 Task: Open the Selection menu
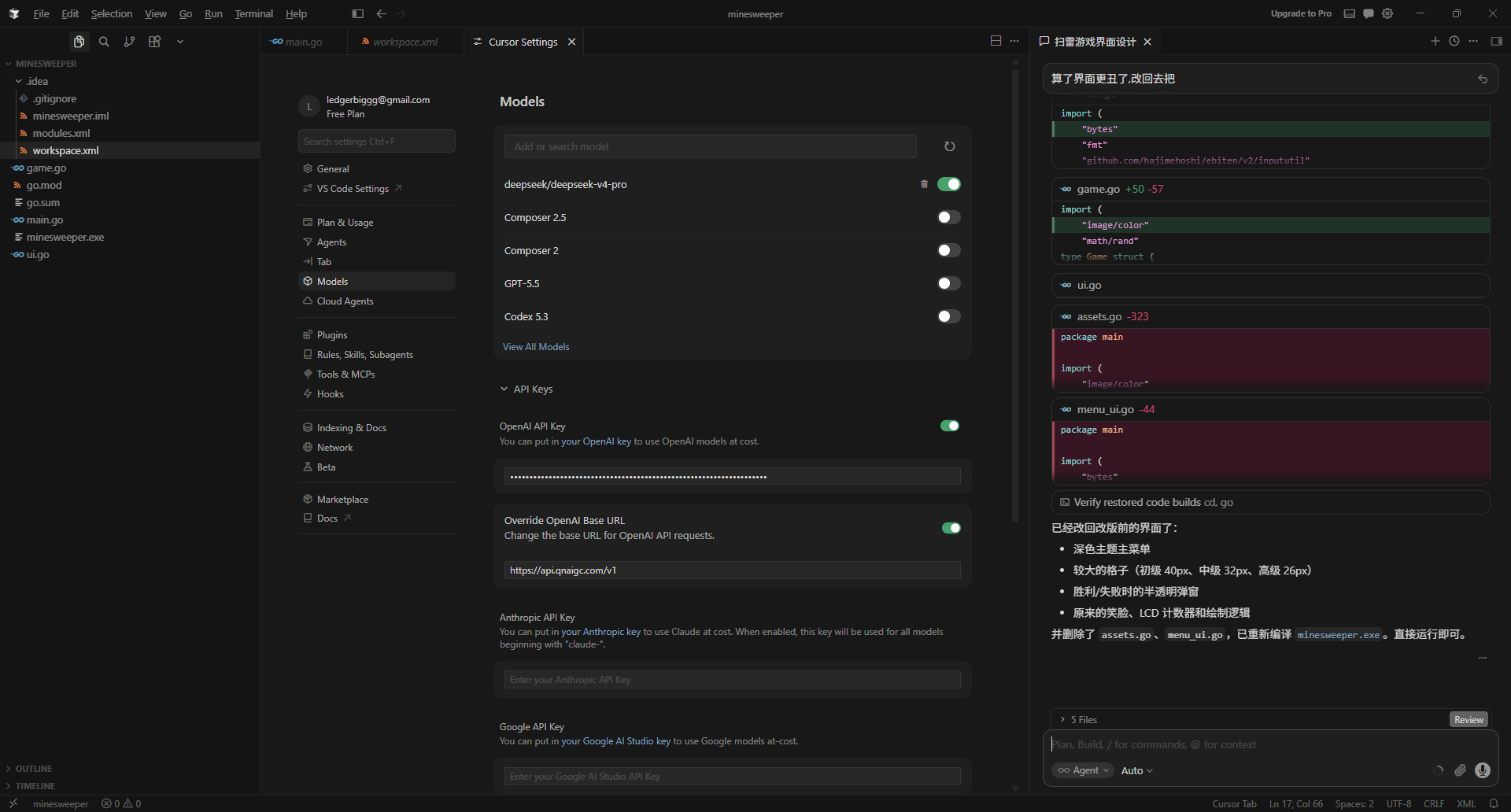tap(112, 13)
